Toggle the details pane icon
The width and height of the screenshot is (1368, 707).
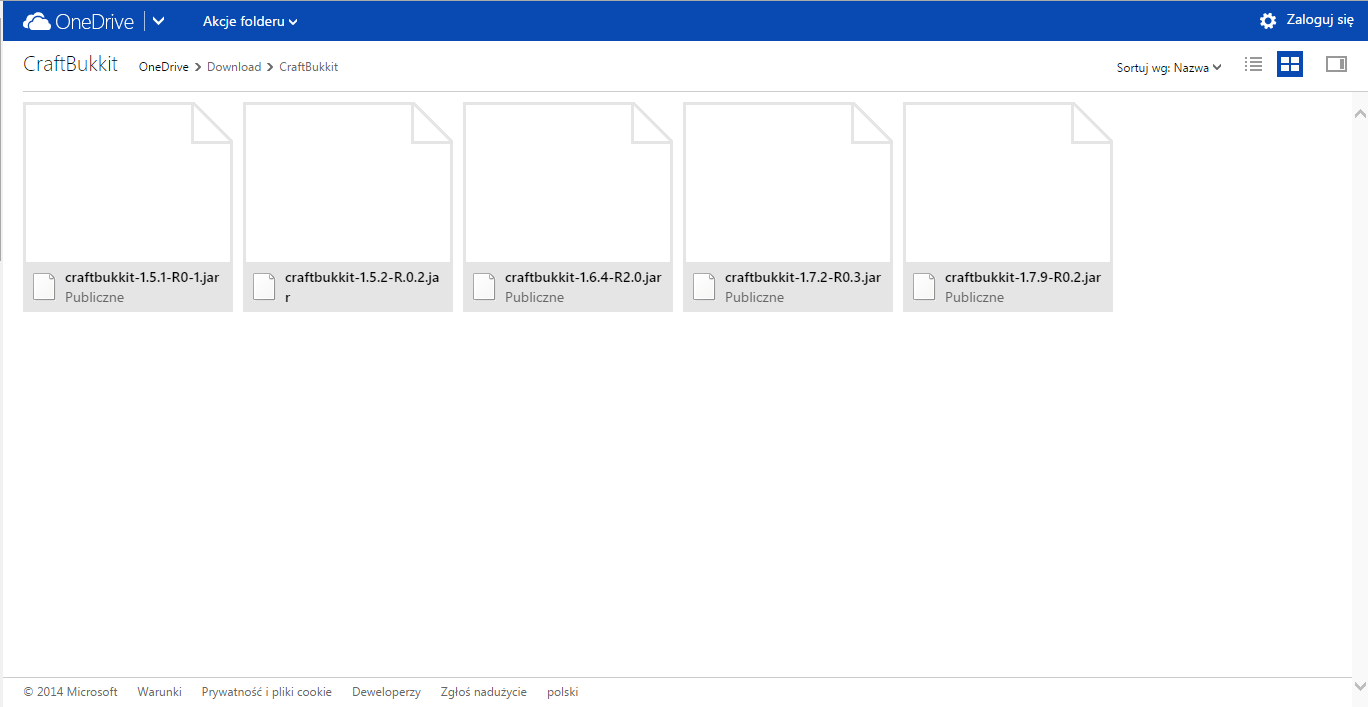coord(1336,64)
